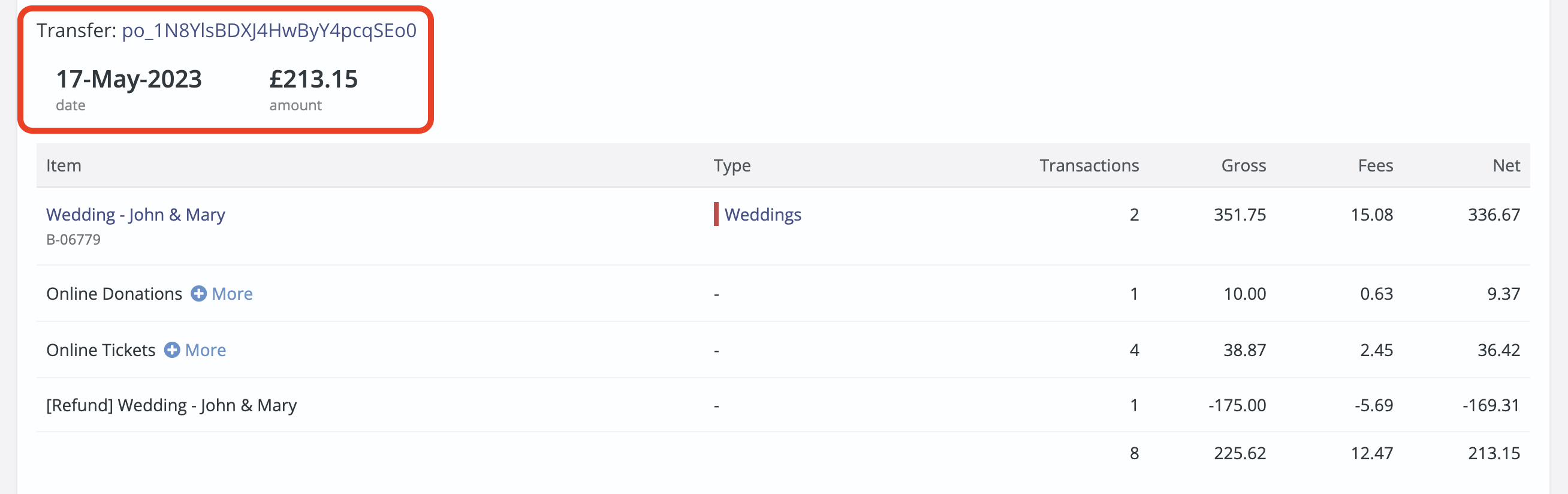Click the Transactions column header
The height and width of the screenshot is (494, 1568).
[x=1089, y=165]
